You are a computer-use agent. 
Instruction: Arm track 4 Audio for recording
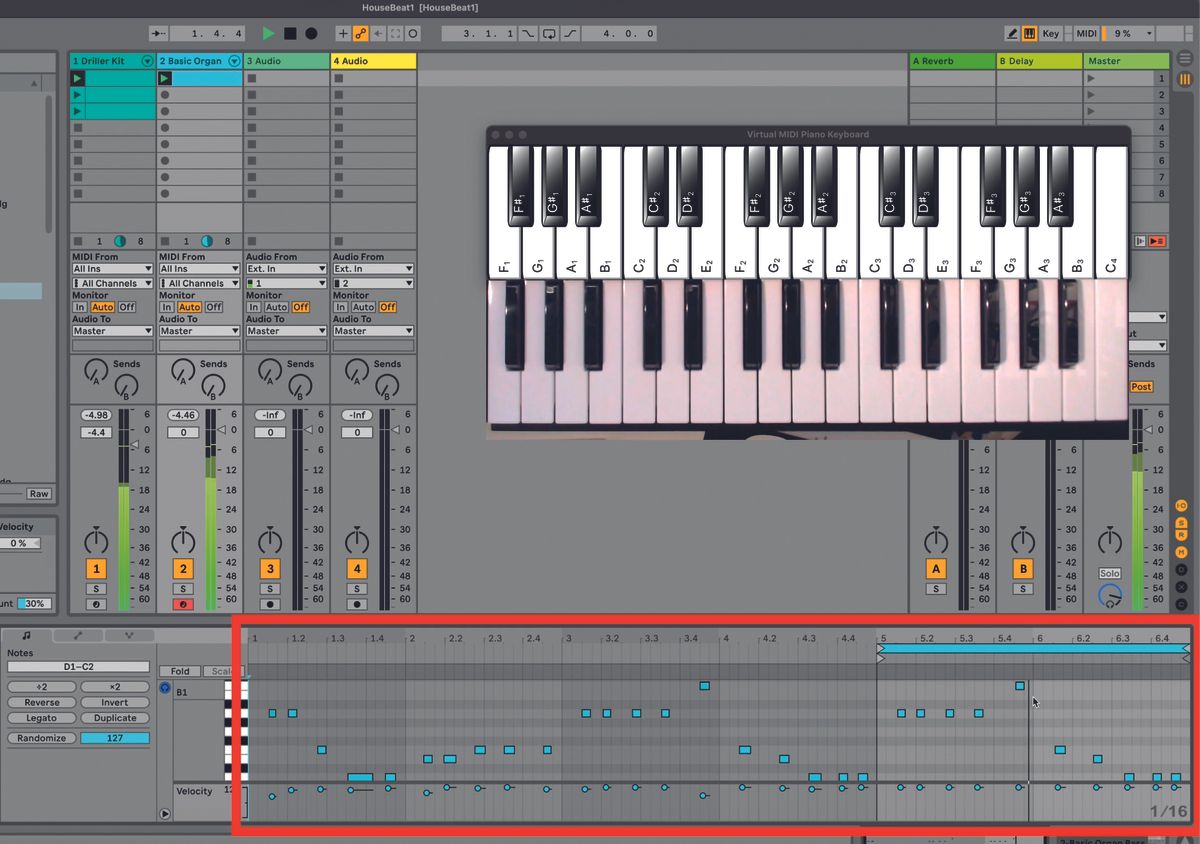(357, 604)
